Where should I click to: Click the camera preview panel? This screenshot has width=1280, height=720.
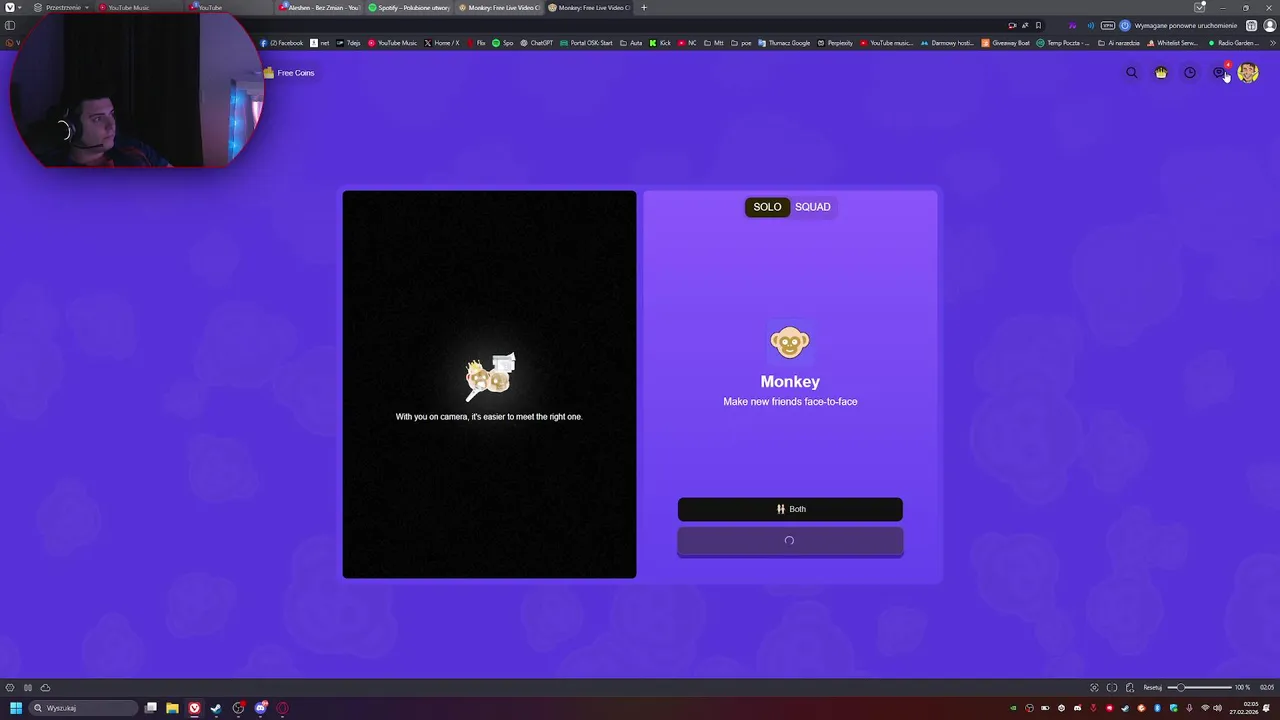coord(489,384)
